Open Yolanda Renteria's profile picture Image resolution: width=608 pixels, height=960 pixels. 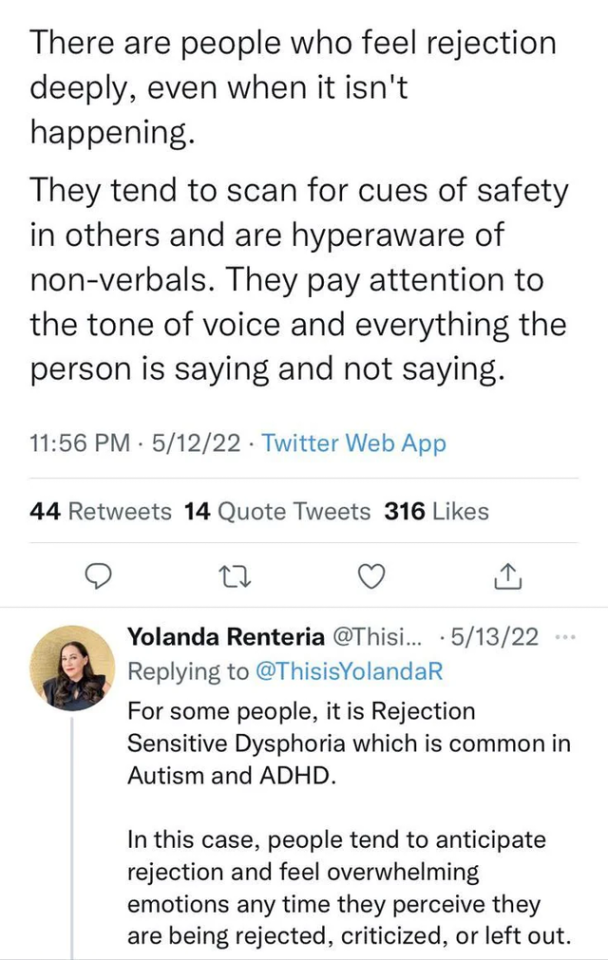click(72, 668)
